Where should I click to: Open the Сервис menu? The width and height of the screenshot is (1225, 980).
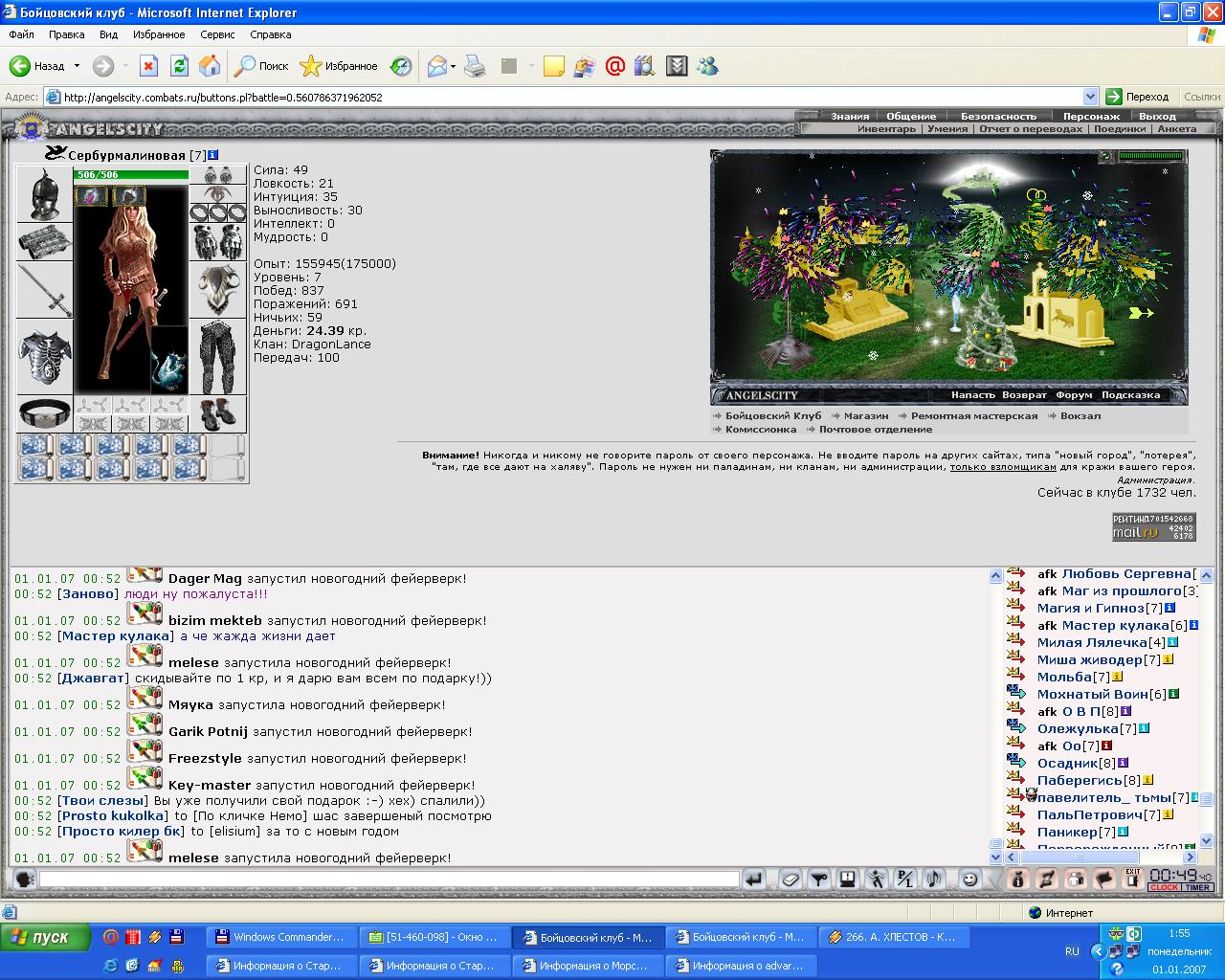point(217,34)
